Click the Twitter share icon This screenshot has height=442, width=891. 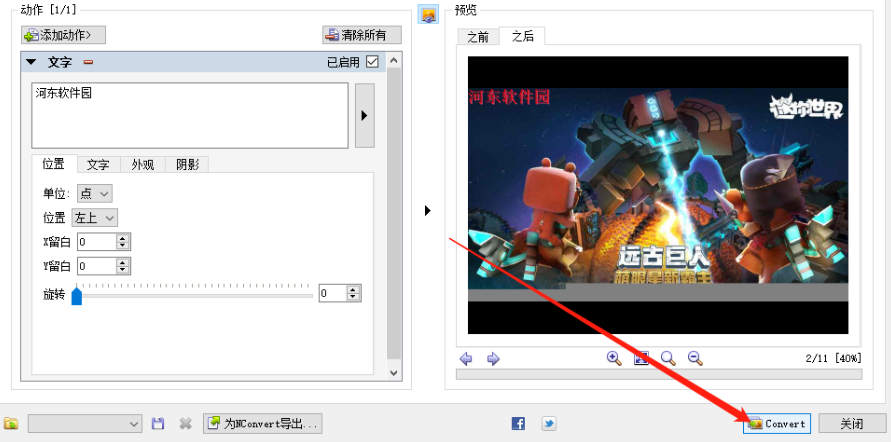[x=548, y=423]
